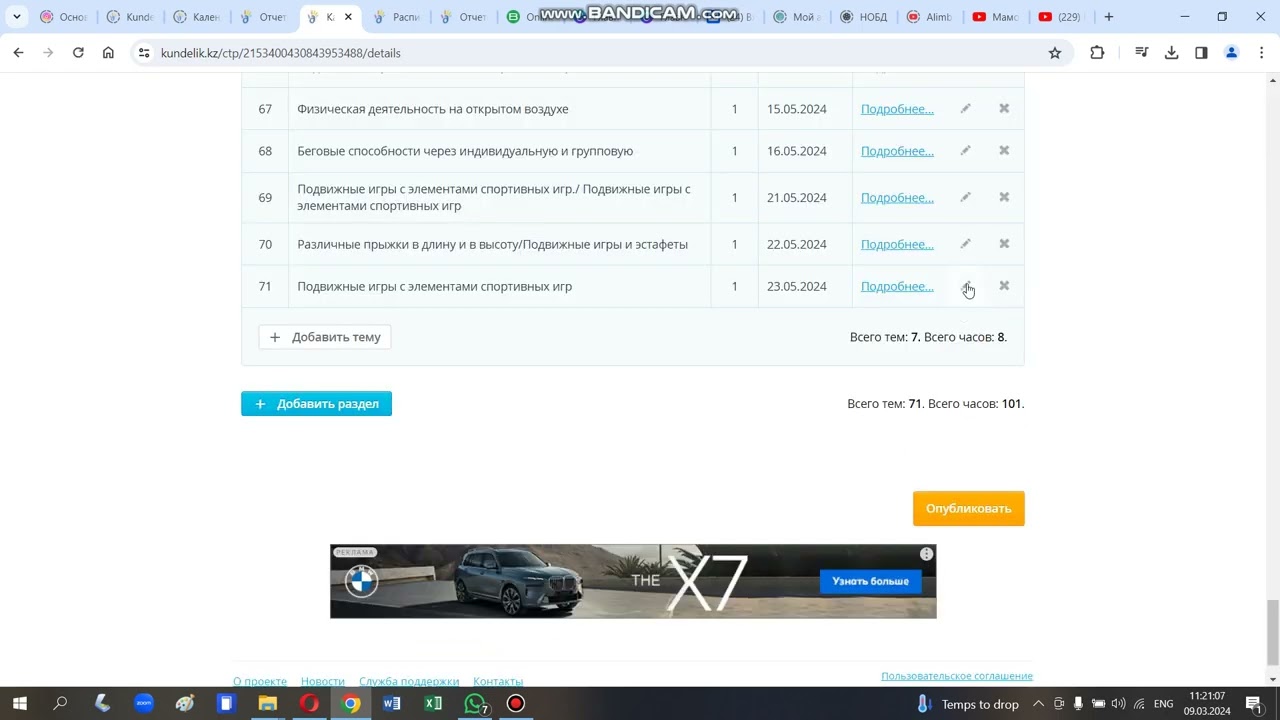Open Microsoft Word from the taskbar

click(x=392, y=704)
